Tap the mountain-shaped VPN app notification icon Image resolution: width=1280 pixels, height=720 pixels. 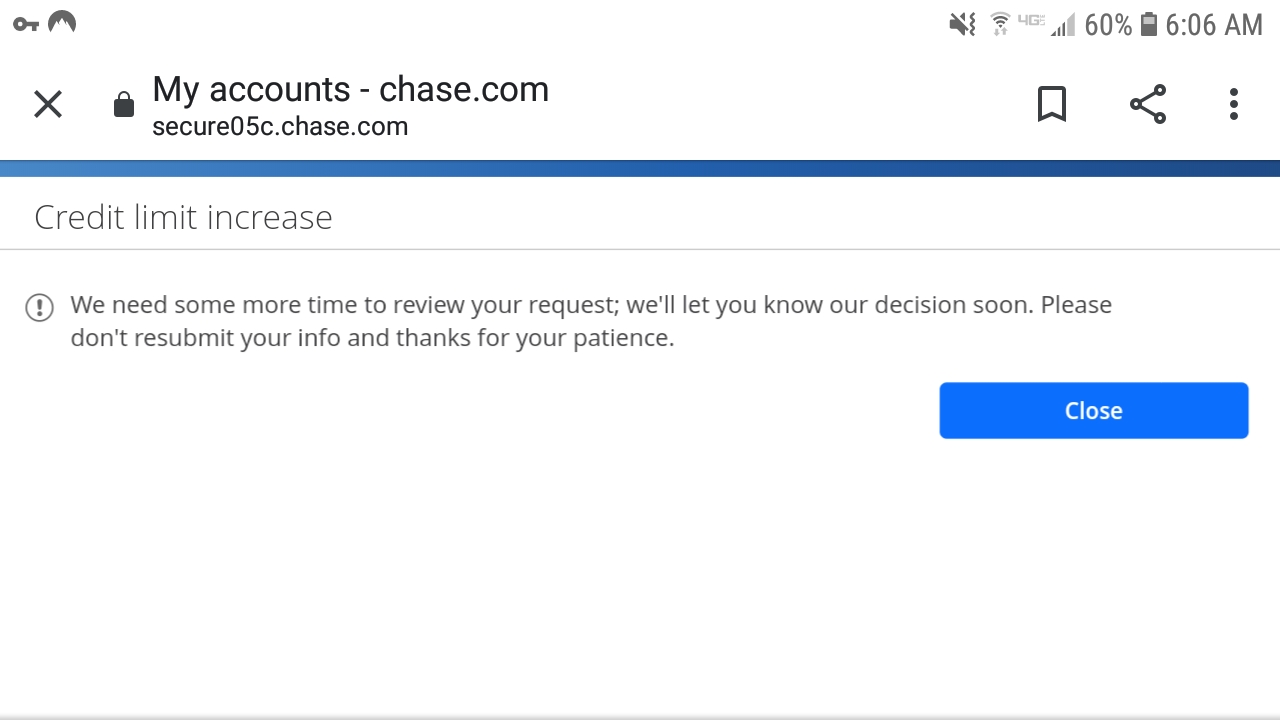click(x=62, y=22)
